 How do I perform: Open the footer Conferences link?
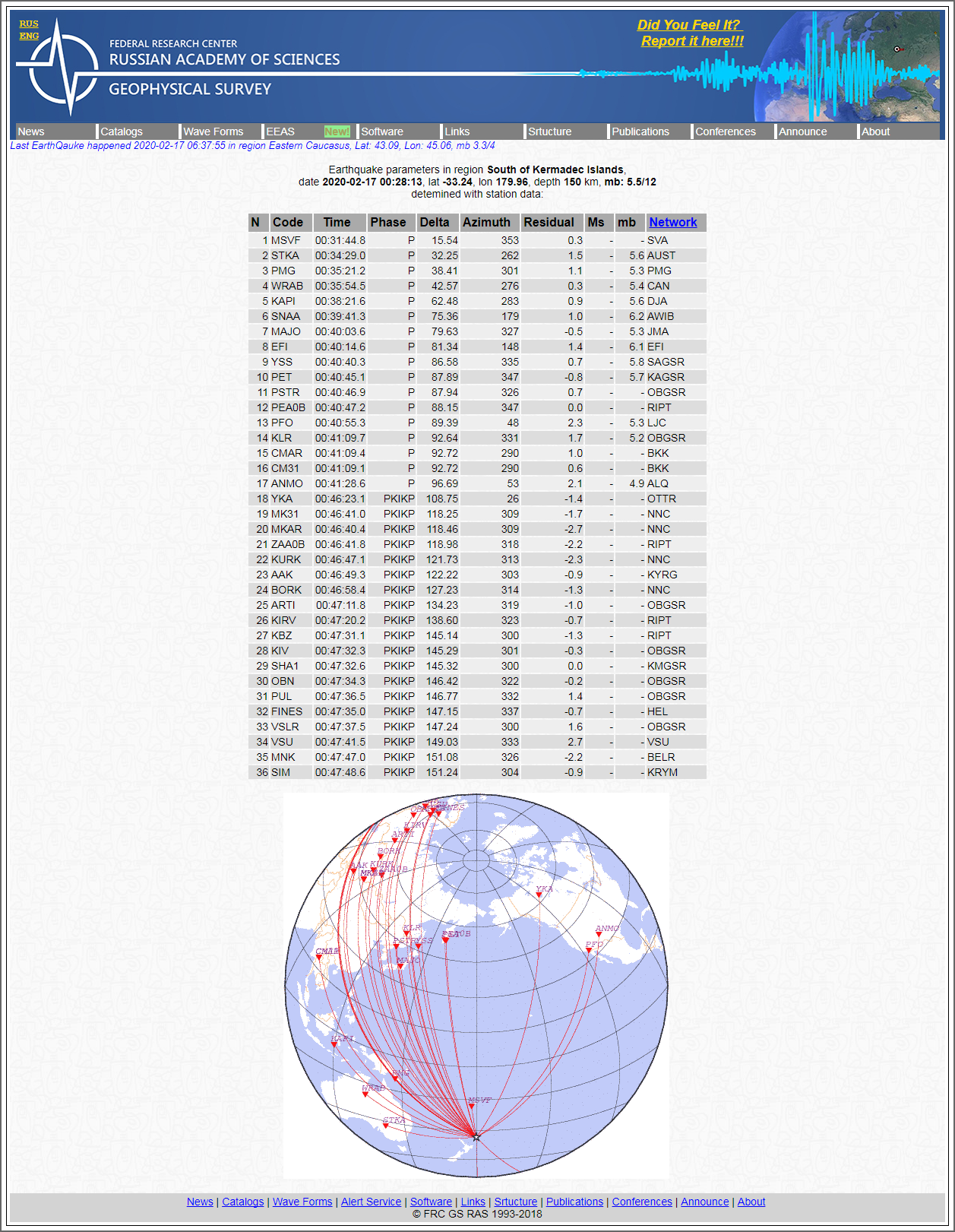pyautogui.click(x=642, y=1202)
